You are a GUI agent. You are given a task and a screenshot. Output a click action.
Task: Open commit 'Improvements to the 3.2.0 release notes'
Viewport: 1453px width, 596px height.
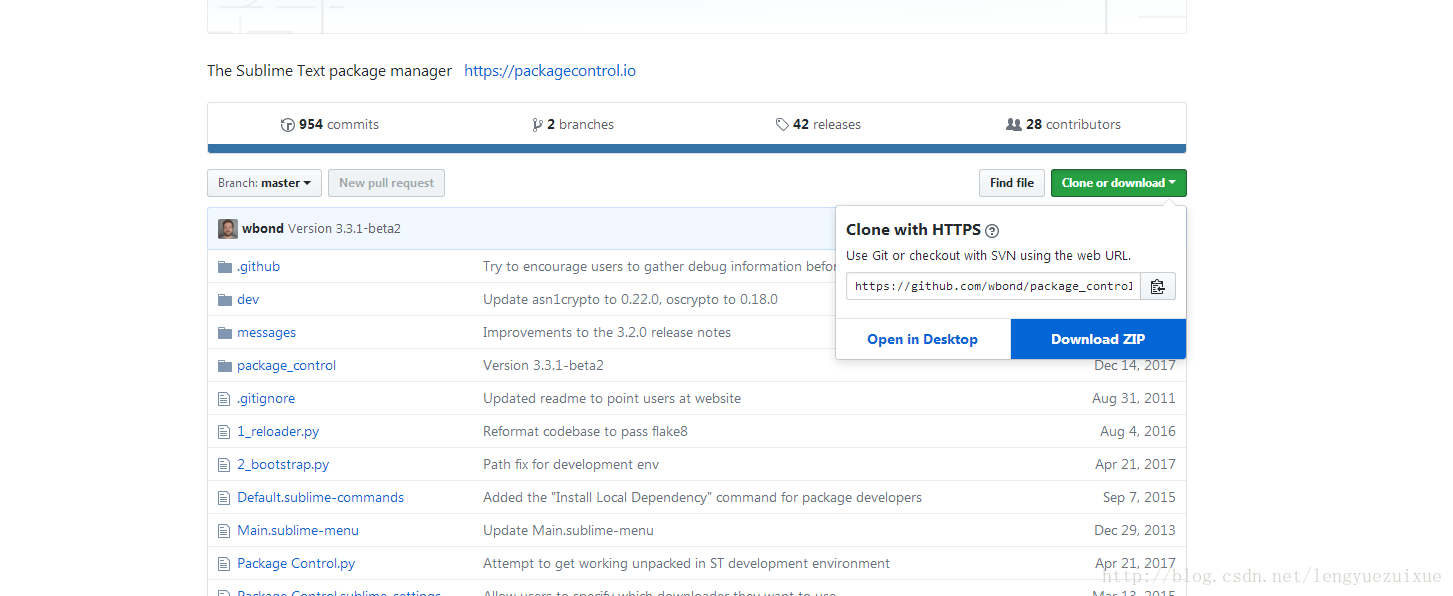click(607, 333)
